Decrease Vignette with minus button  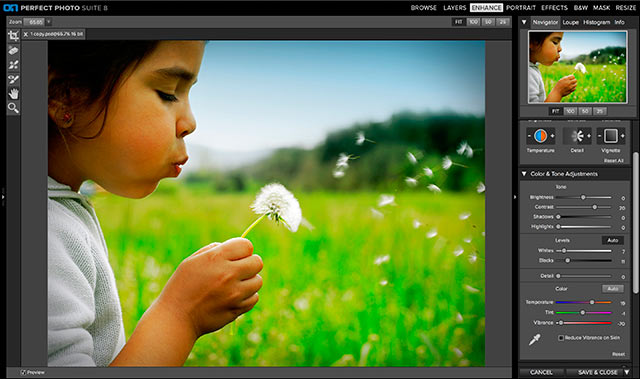click(600, 136)
